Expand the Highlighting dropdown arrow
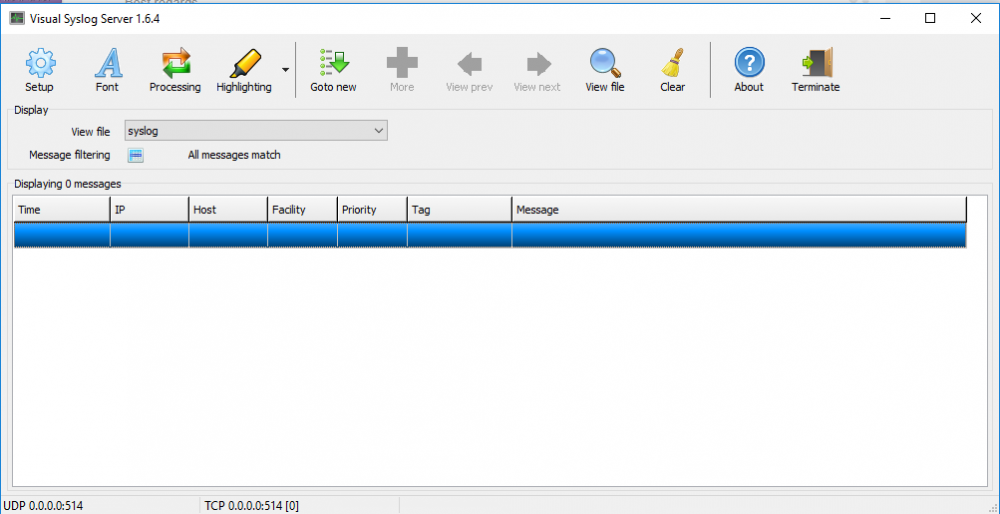 [285, 70]
